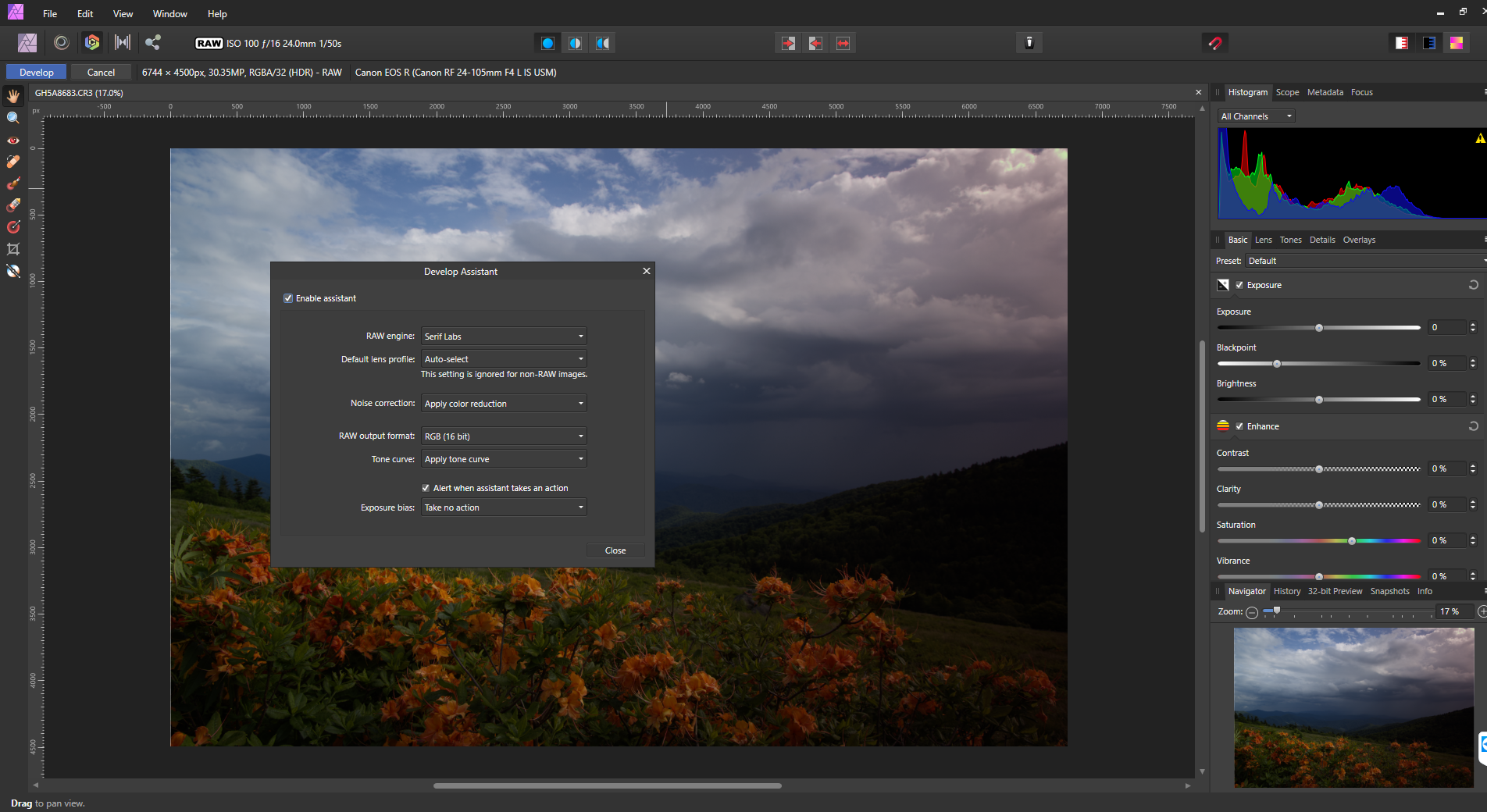
Task: Close the GH5A8683.CR3 document tab
Action: [x=1199, y=92]
